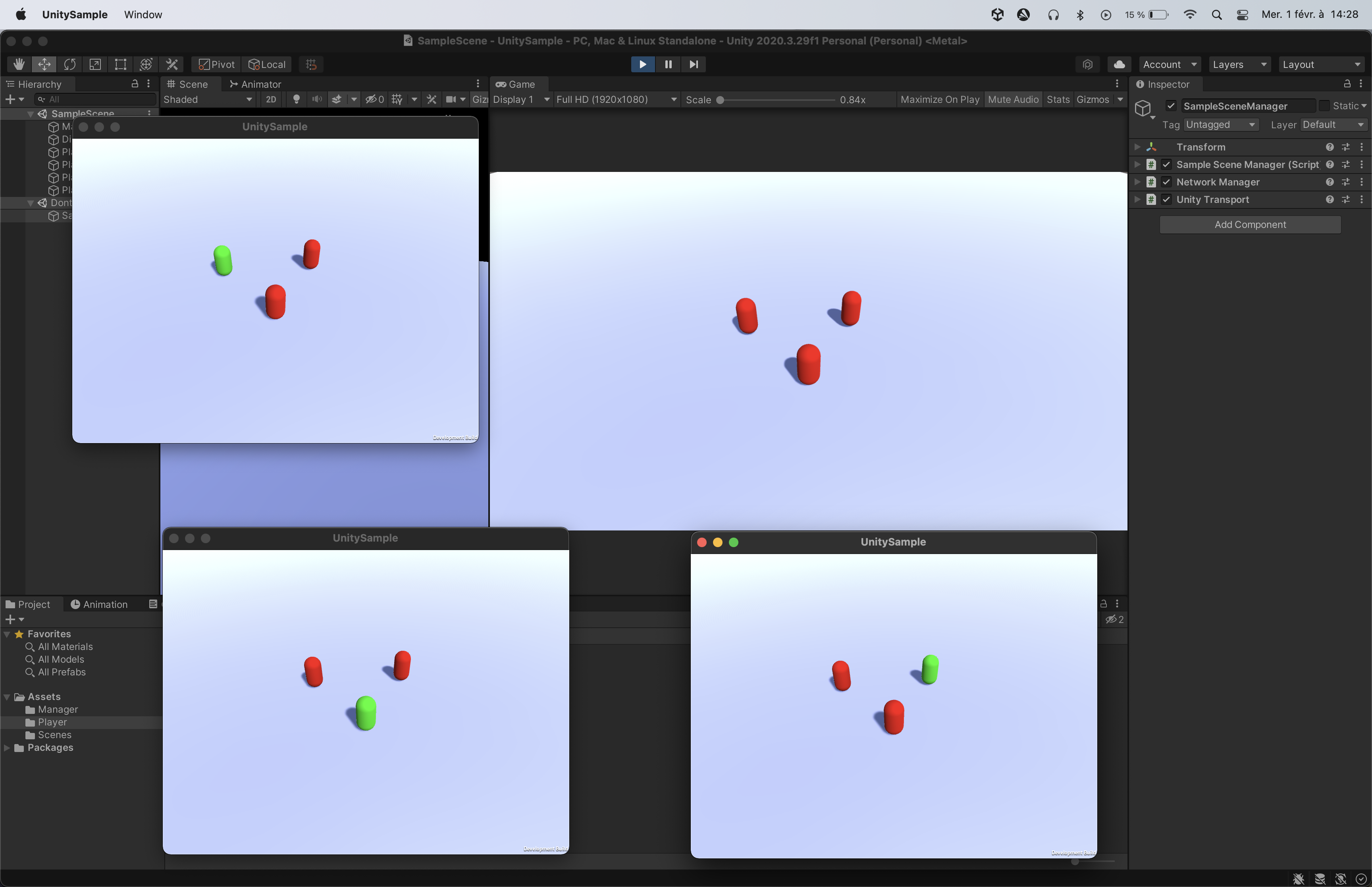Open the Tag Untagged dropdown
This screenshot has width=1372, height=887.
(x=1221, y=124)
